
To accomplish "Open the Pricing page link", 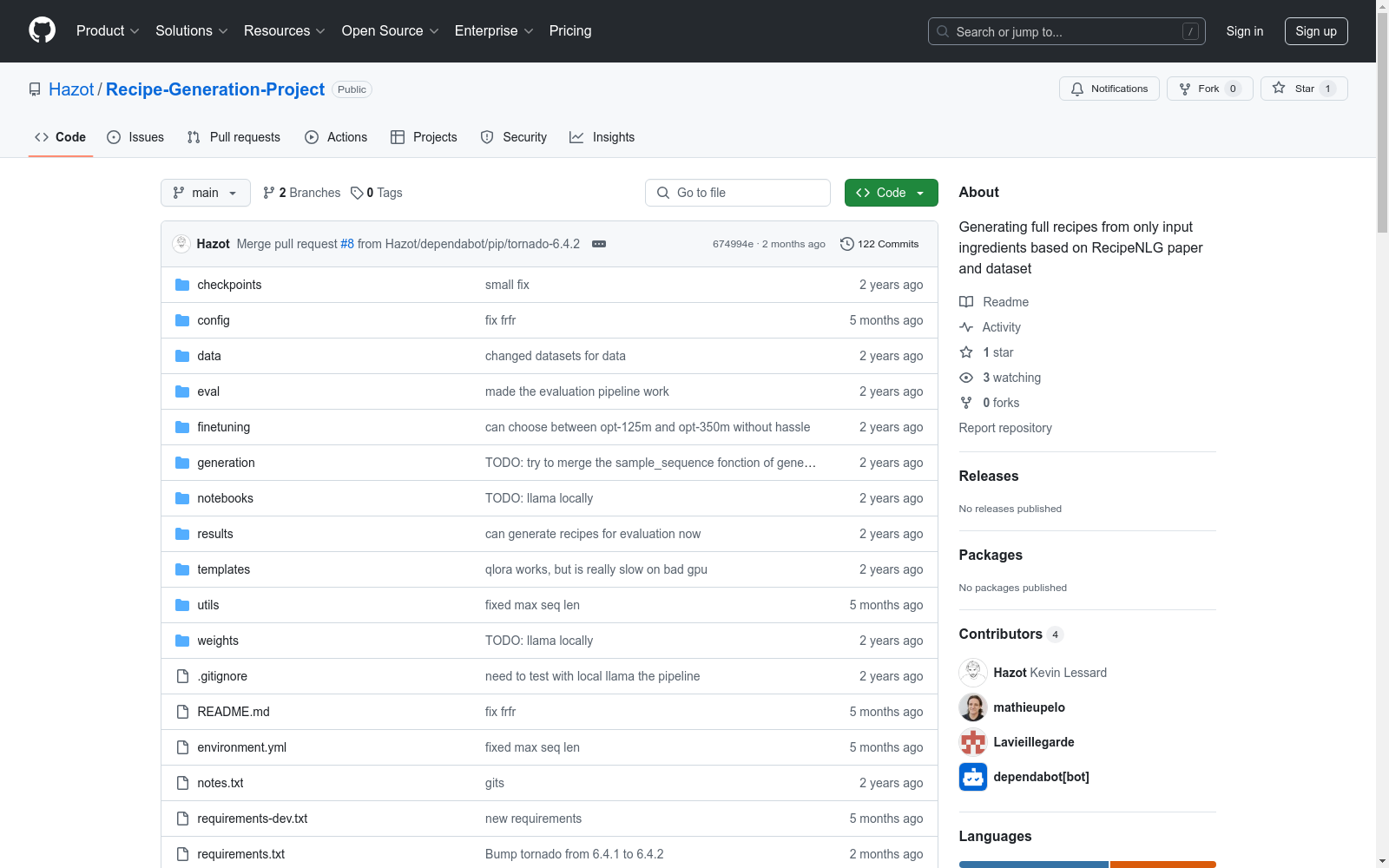I will (570, 31).
